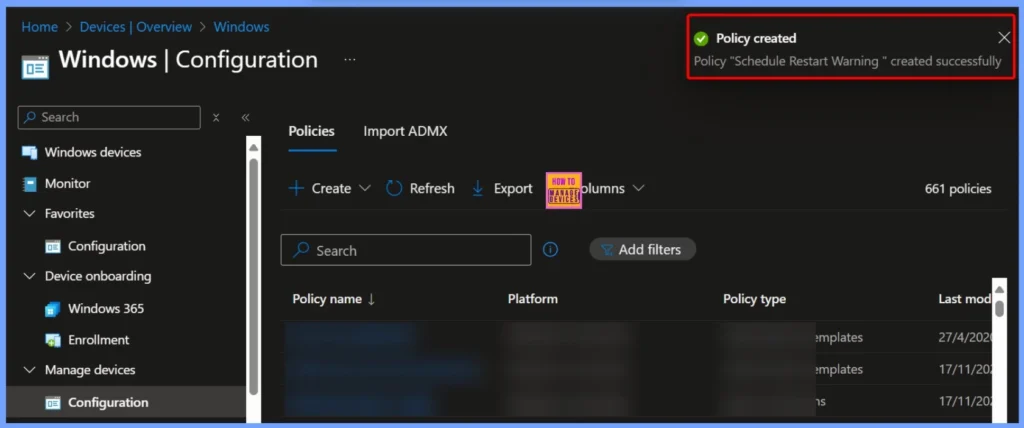
Task: Collapse the sidebar with double-chevron icon
Action: [245, 117]
